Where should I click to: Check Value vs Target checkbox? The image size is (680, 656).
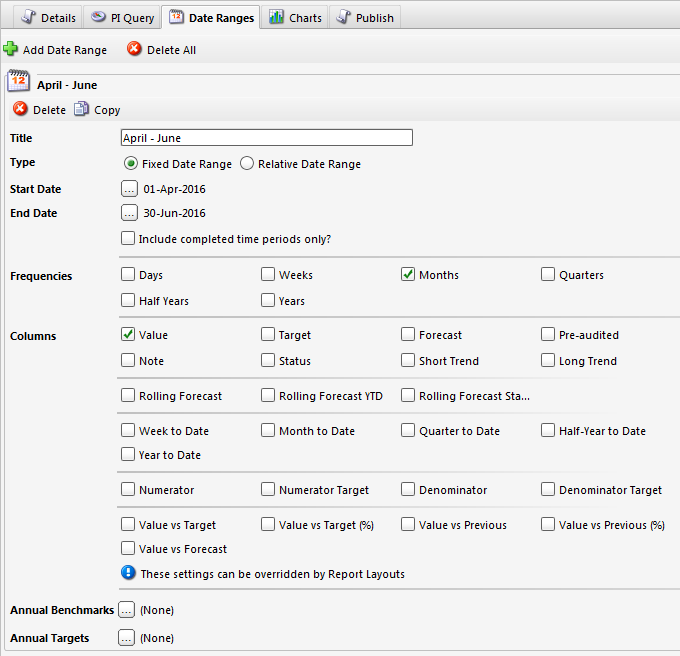tap(128, 524)
